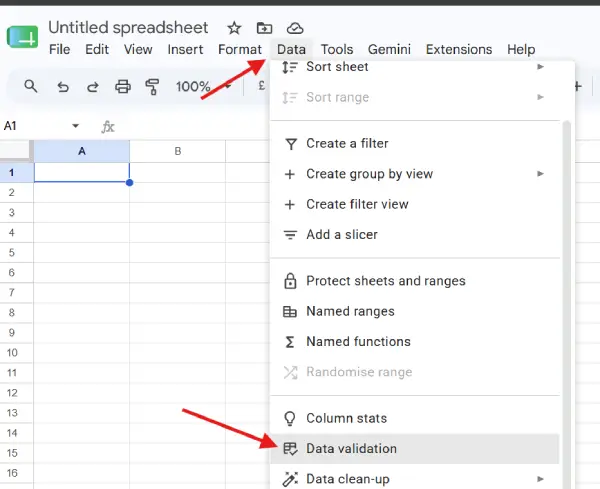Select column A header
The image size is (600, 489).
(x=82, y=151)
